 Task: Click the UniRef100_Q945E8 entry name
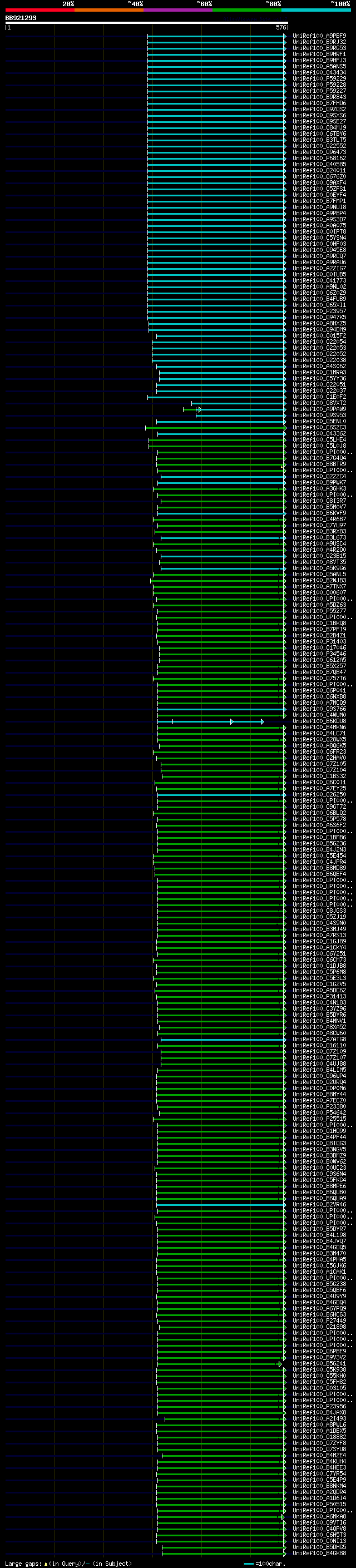[x=319, y=250]
